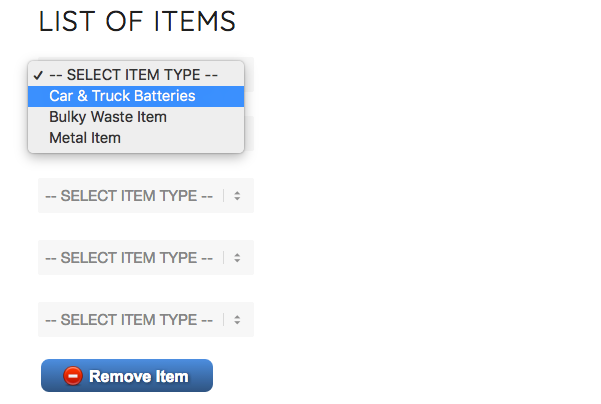
Task: Expand the middle of the three uncovered item dropdowns
Action: (146, 258)
